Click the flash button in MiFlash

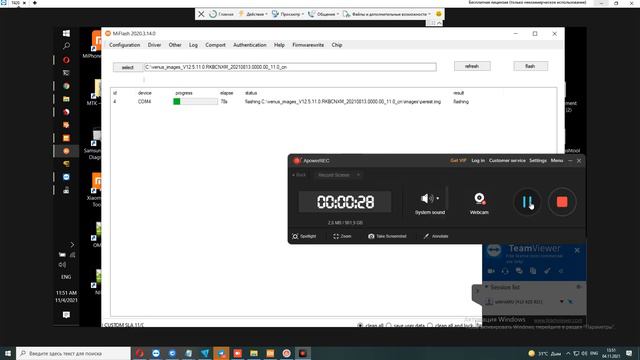point(530,66)
